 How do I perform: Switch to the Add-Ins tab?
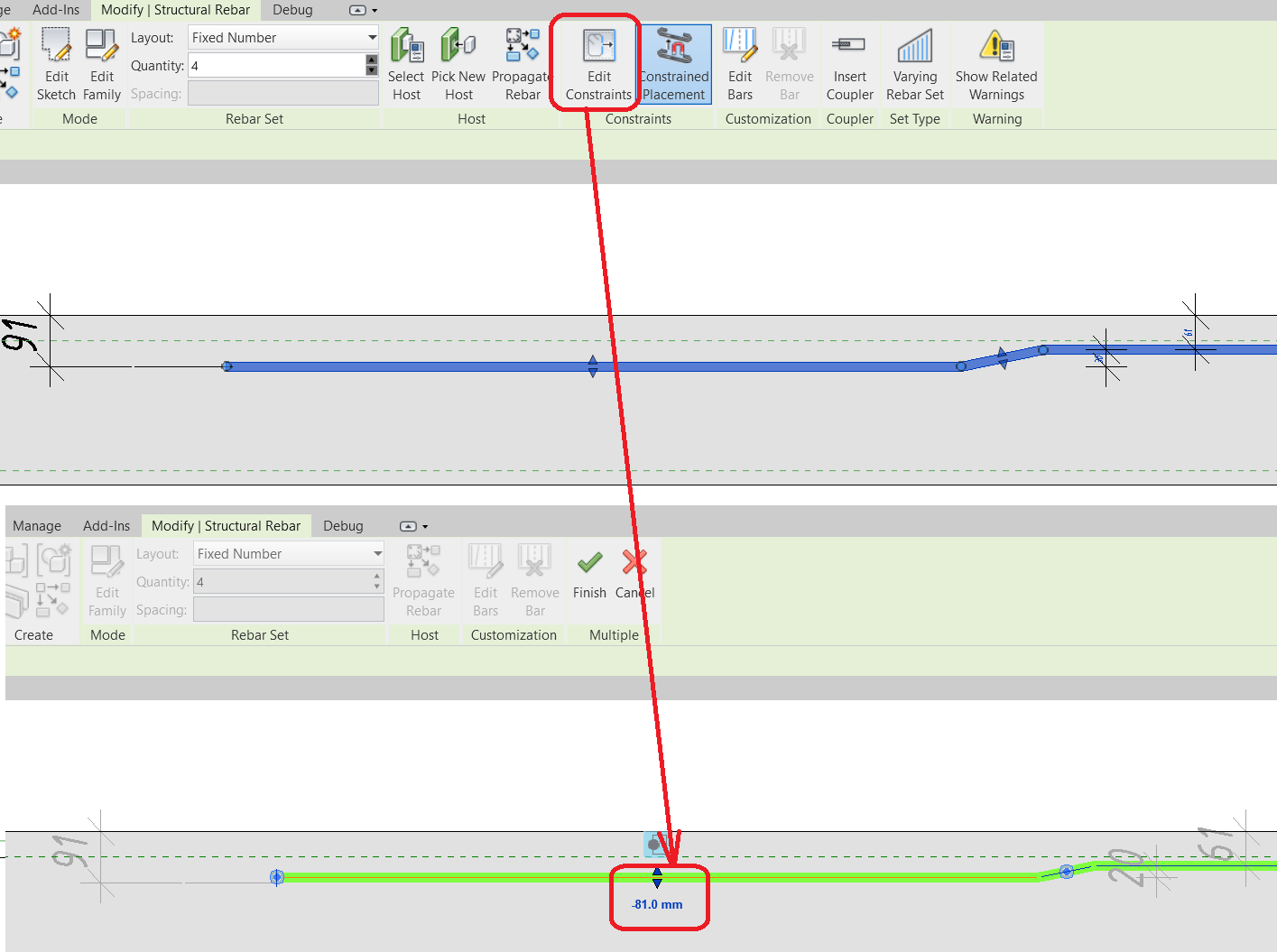pyautogui.click(x=56, y=10)
